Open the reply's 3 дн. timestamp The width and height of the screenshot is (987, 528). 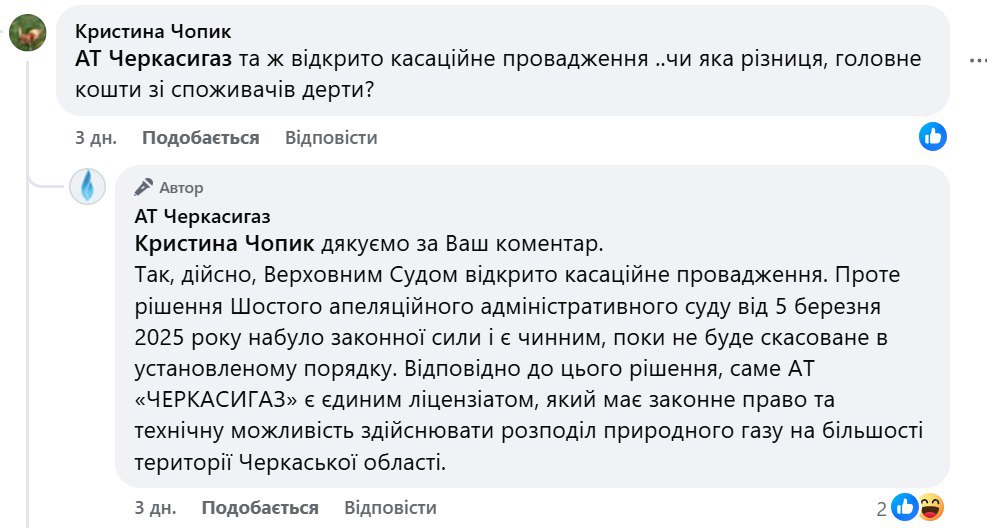click(x=155, y=508)
